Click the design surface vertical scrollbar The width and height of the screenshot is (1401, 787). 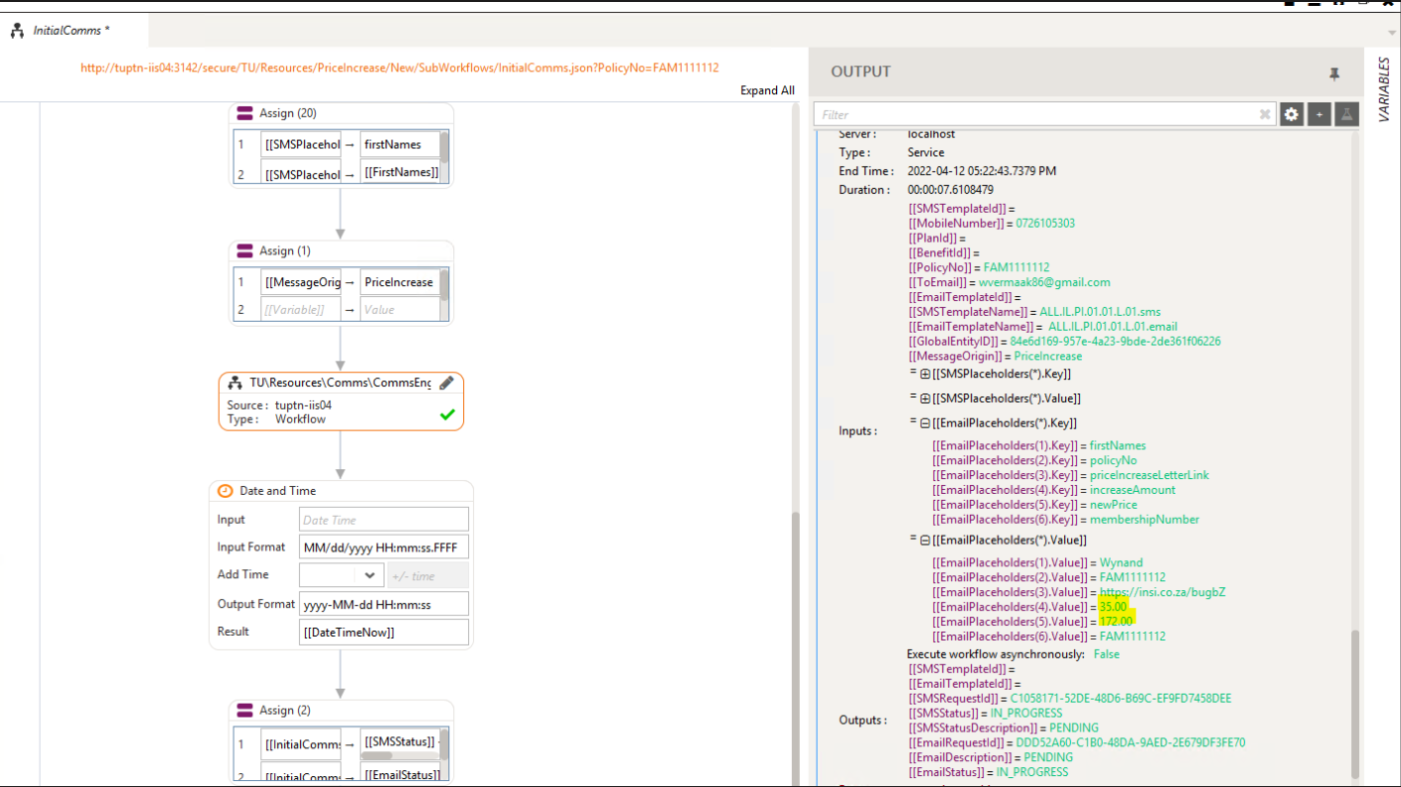point(796,647)
